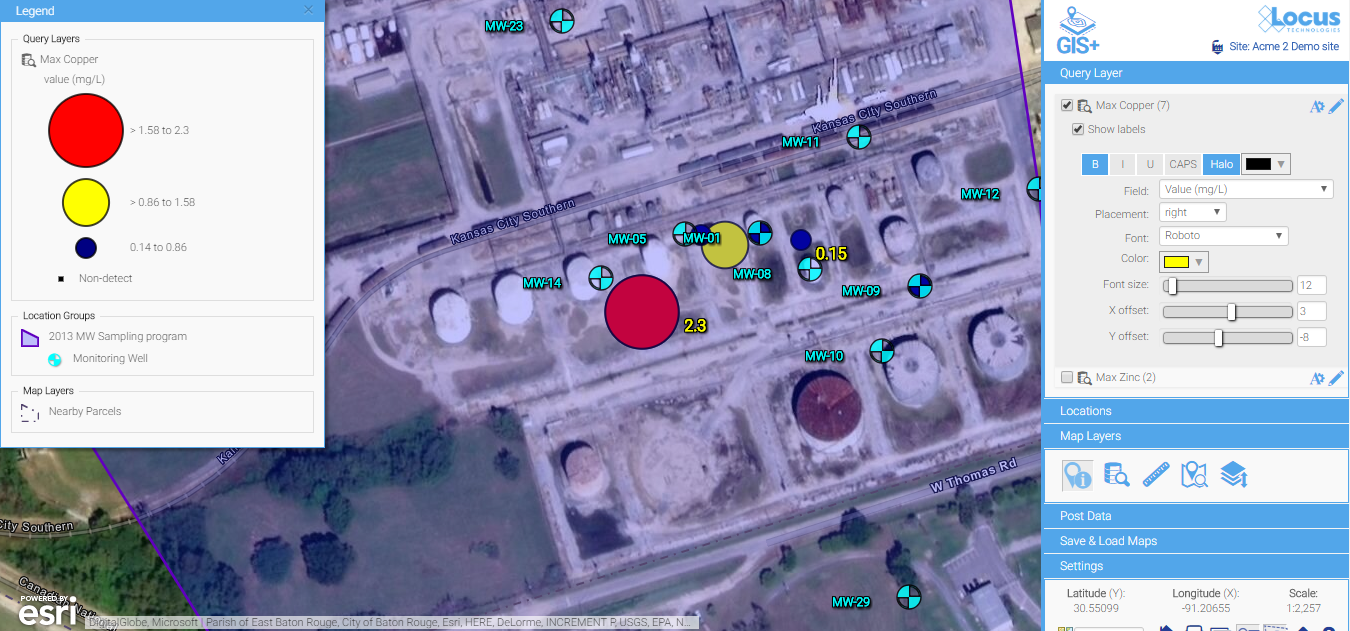Click the Max Zinc query icon
Viewport: 1350px width, 631px height.
(x=1084, y=378)
